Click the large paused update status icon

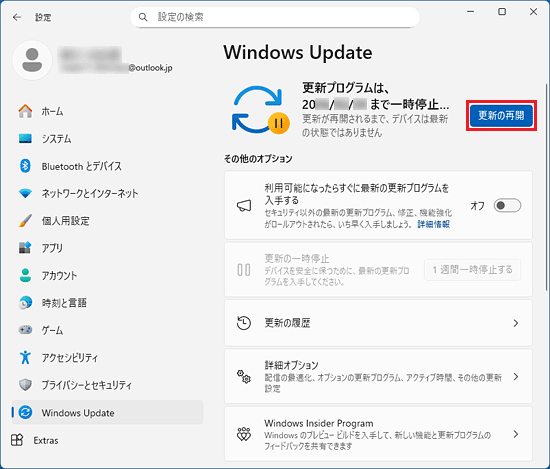[x=261, y=110]
